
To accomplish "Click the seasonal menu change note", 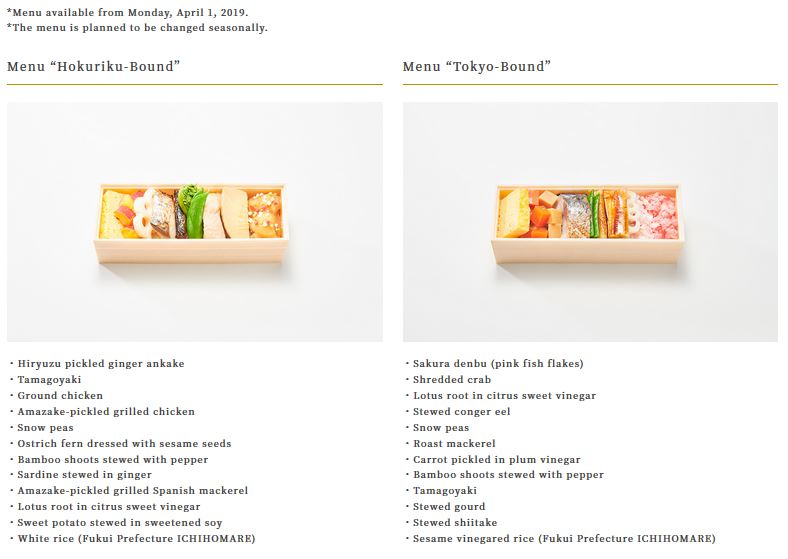I will point(137,28).
